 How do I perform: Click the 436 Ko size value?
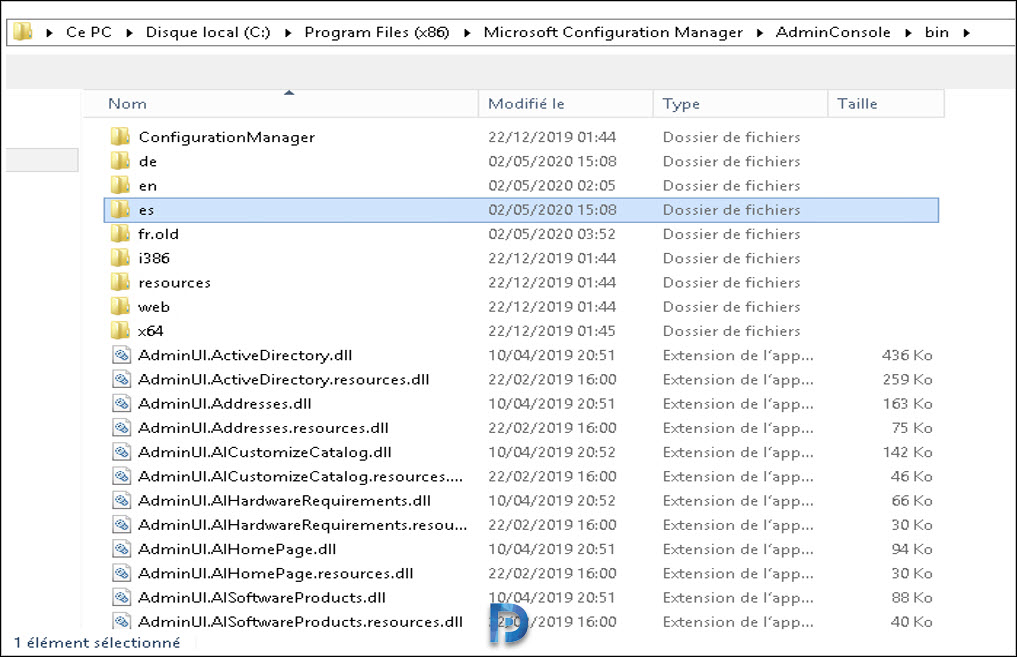[907, 355]
